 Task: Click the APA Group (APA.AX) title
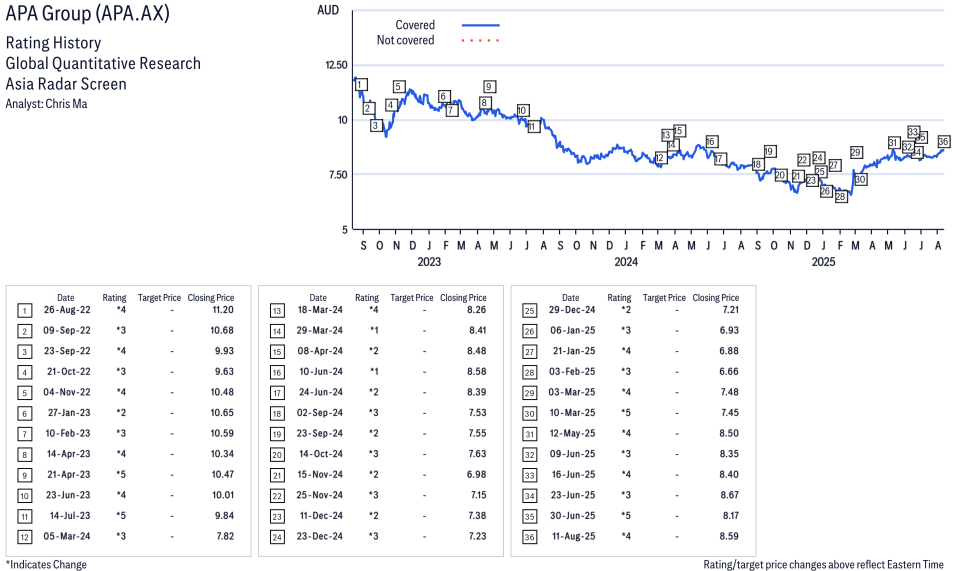pos(88,13)
